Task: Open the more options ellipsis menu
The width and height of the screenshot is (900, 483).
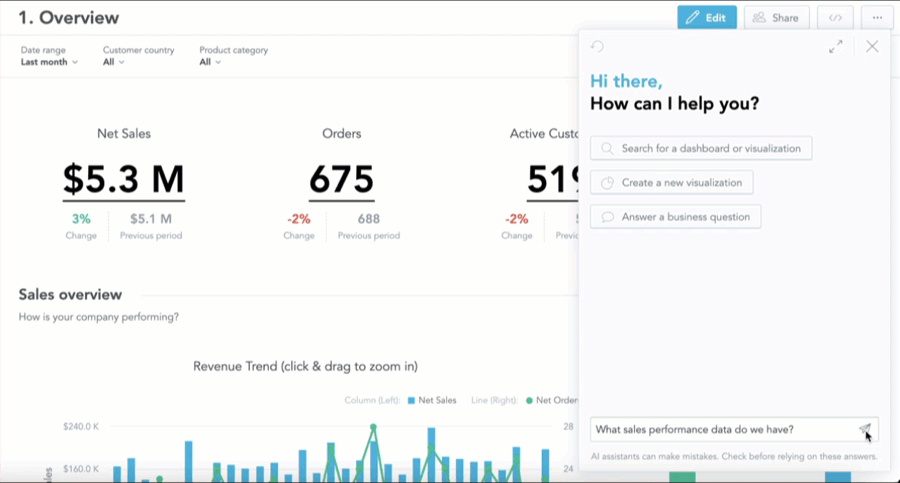Action: point(877,18)
